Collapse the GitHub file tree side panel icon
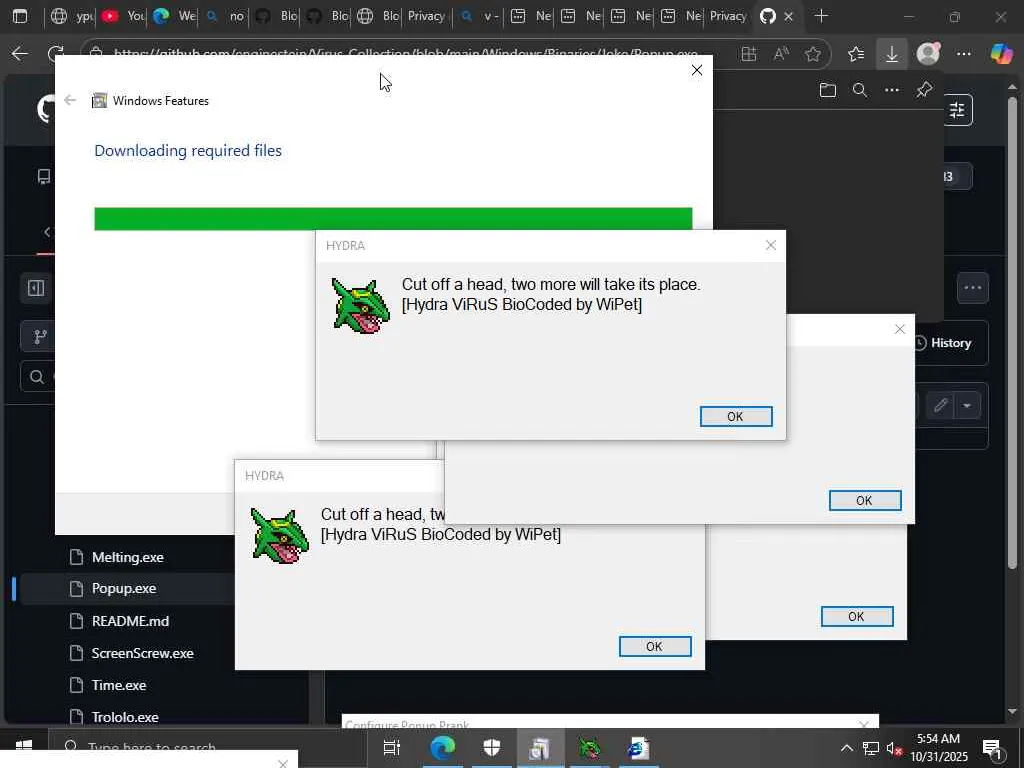 click(36, 288)
